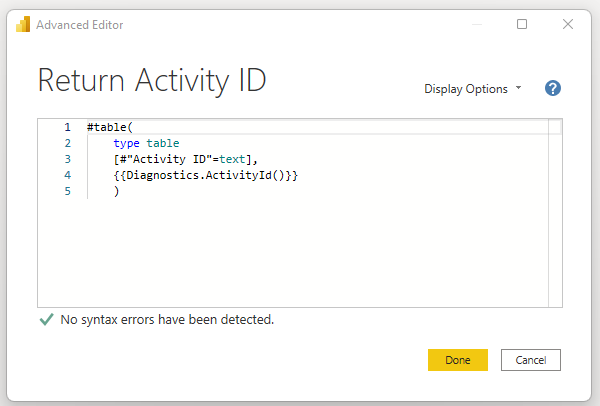Maximize the Advanced Editor window
600x406 pixels.
(x=522, y=24)
